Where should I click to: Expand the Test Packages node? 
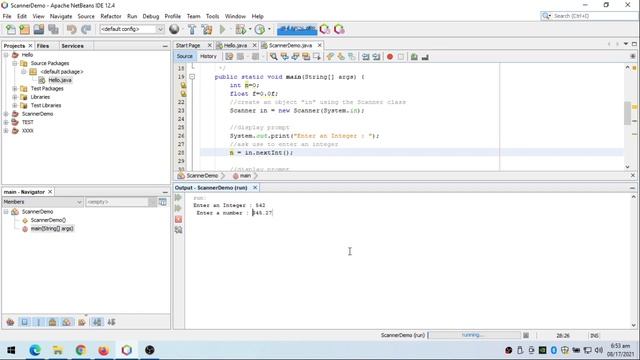pyautogui.click(x=15, y=89)
